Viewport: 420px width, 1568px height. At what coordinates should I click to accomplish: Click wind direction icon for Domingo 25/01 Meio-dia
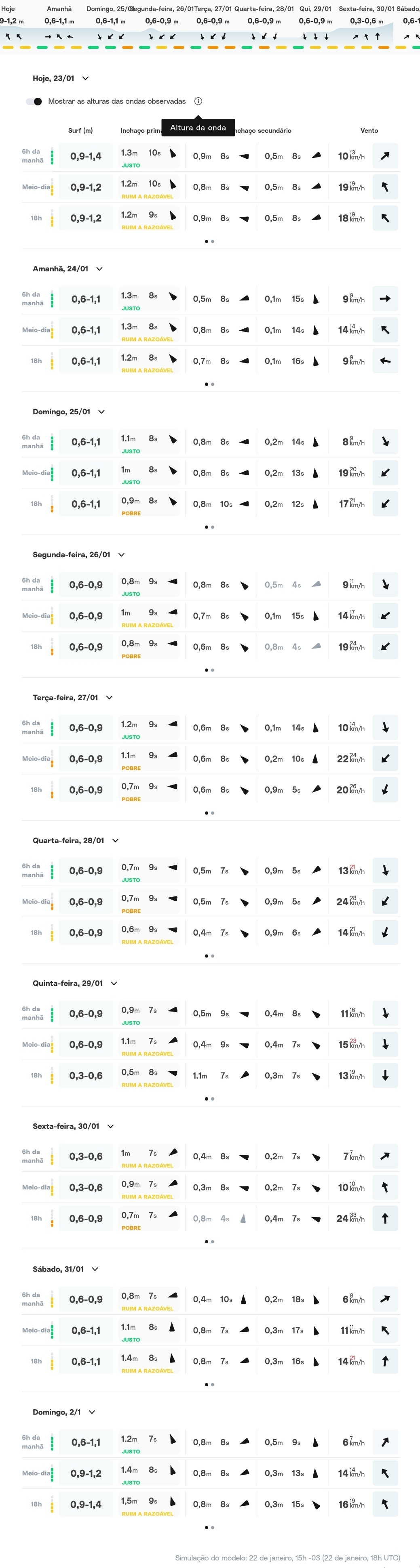pos(385,473)
